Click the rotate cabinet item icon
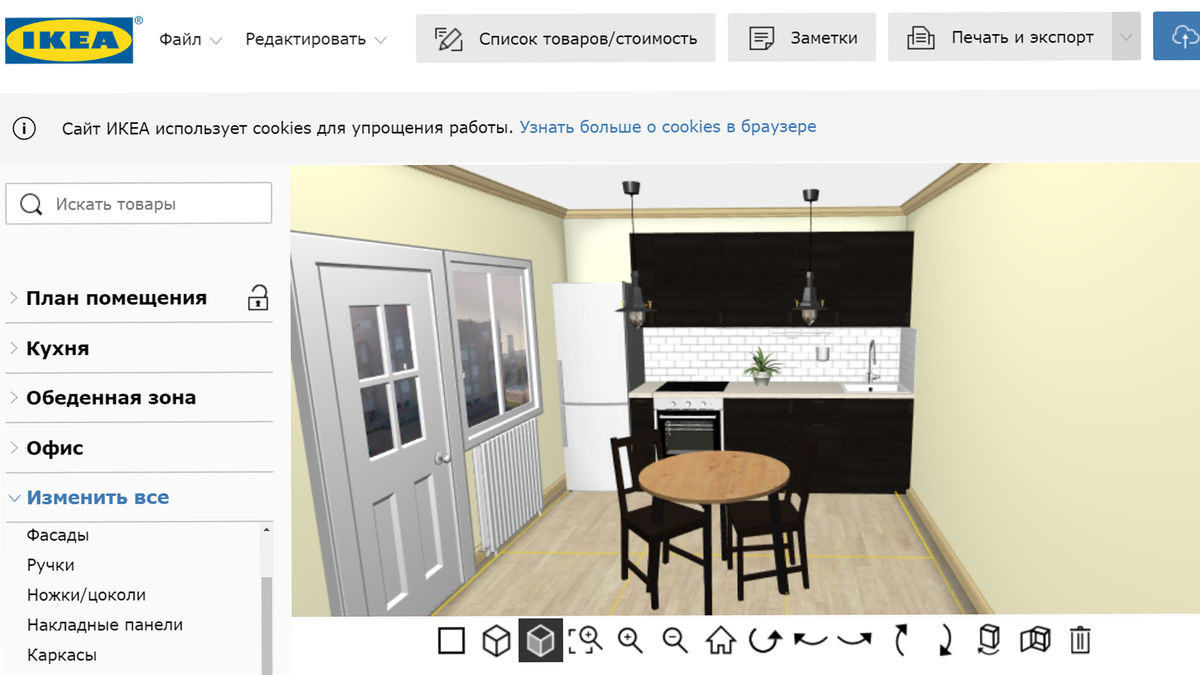The width and height of the screenshot is (1200, 675). pos(989,640)
